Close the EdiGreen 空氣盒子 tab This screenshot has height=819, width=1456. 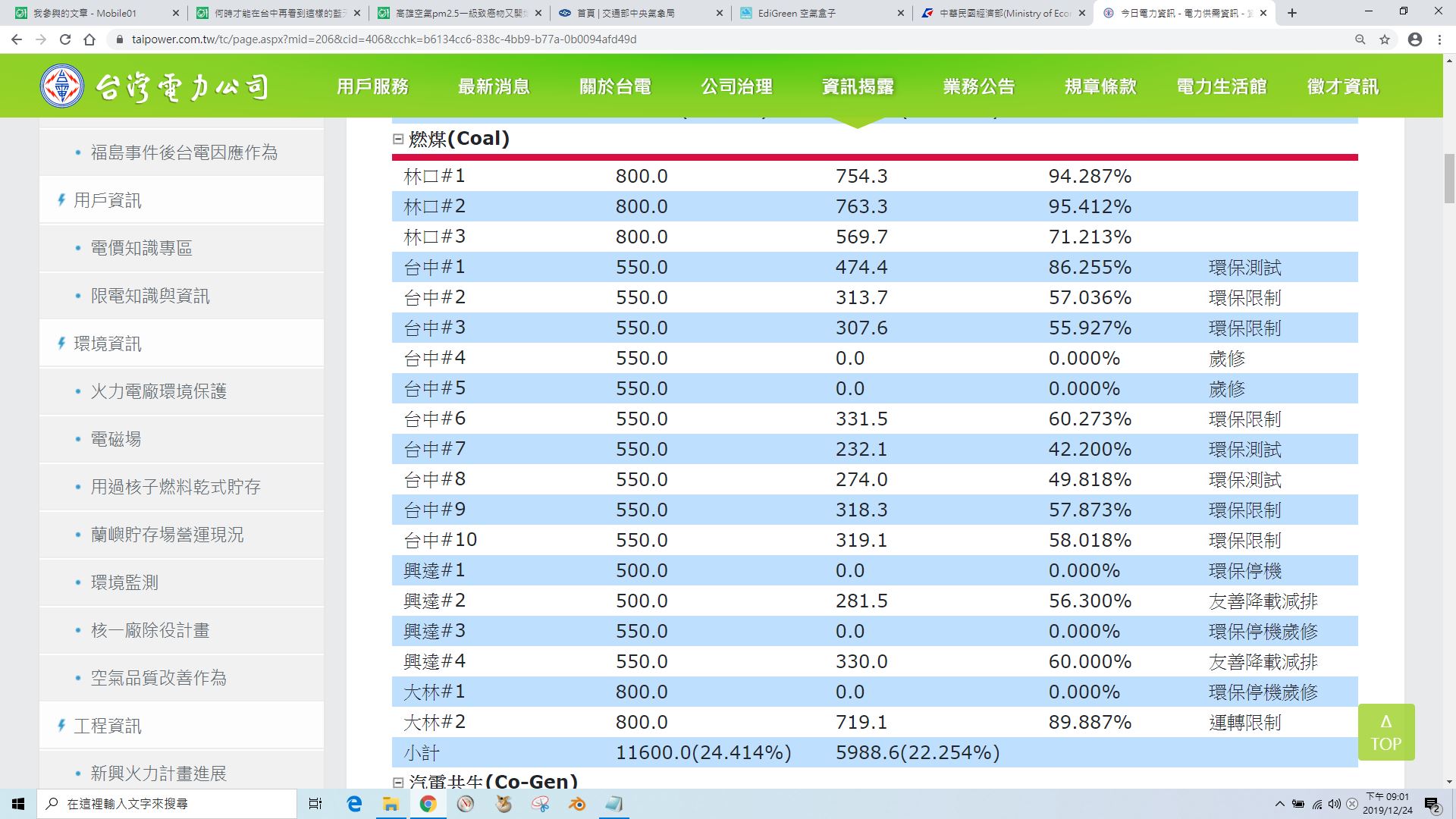point(901,13)
